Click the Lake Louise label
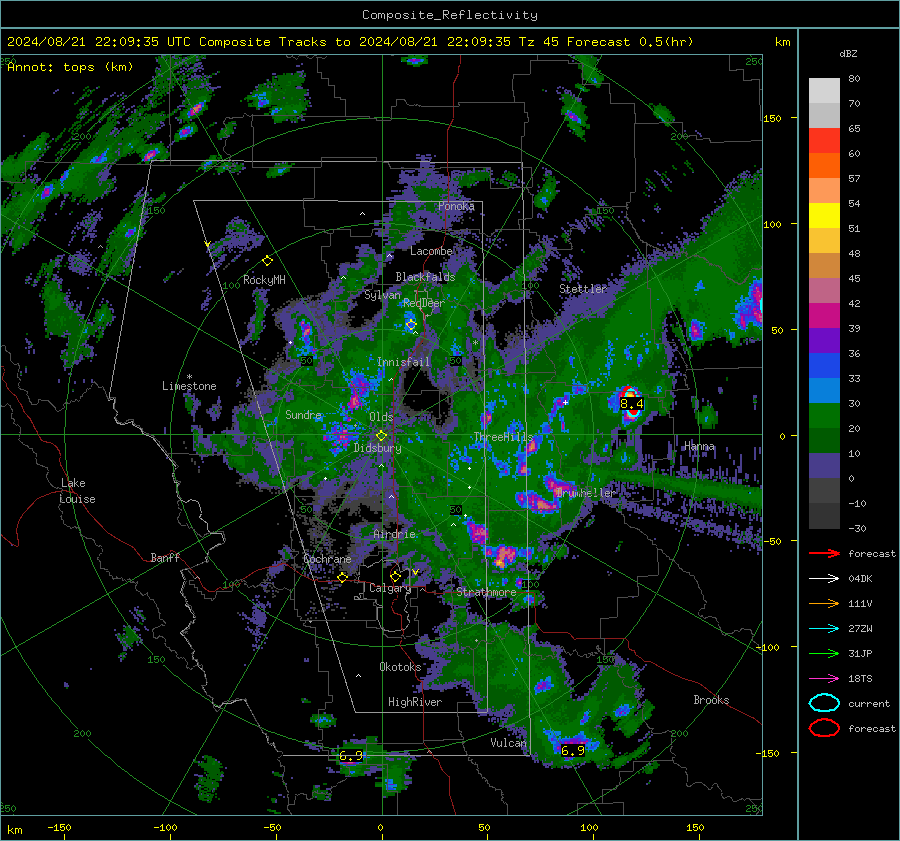The width and height of the screenshot is (900, 841). [x=77, y=491]
